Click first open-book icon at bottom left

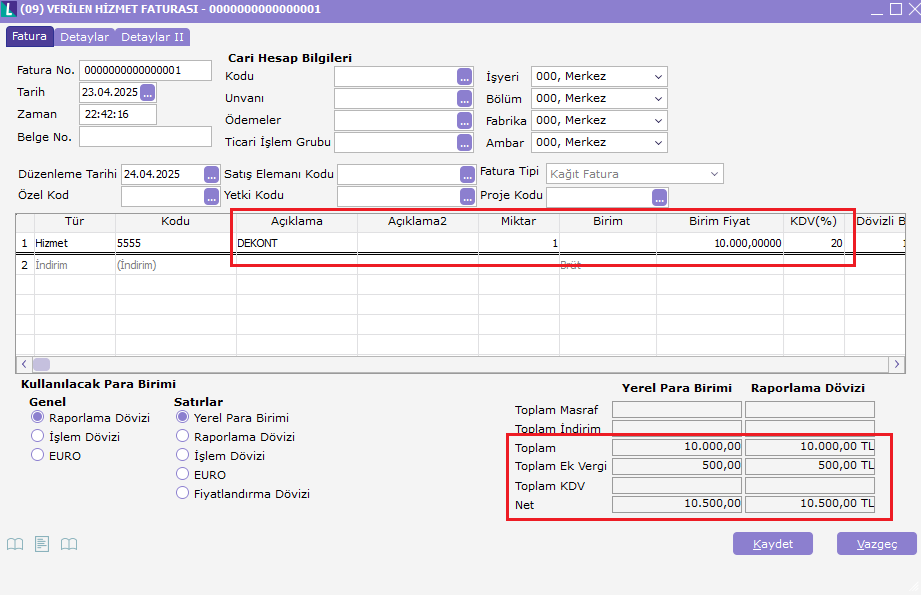click(15, 544)
